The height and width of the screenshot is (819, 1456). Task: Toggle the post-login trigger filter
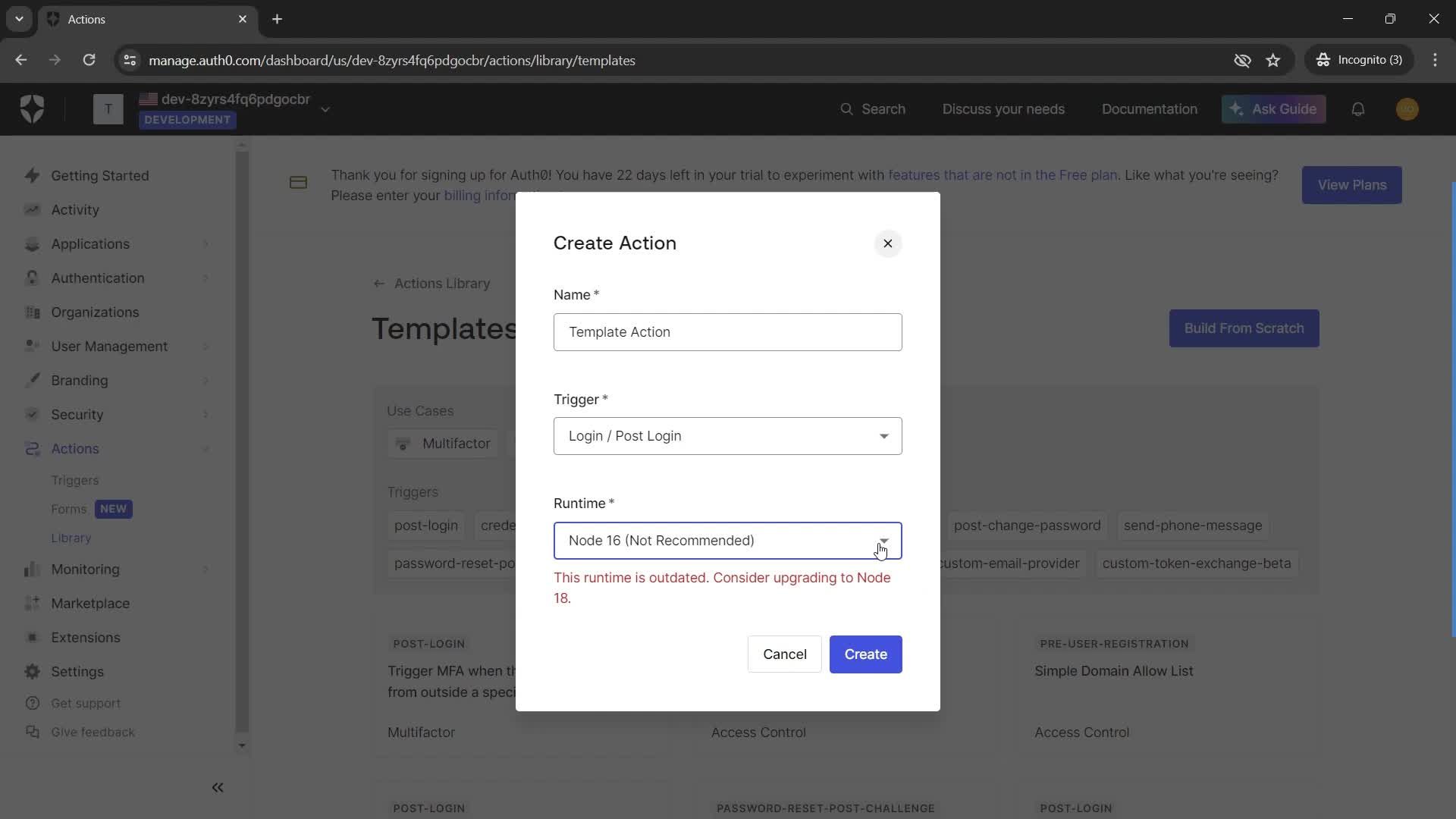click(426, 526)
